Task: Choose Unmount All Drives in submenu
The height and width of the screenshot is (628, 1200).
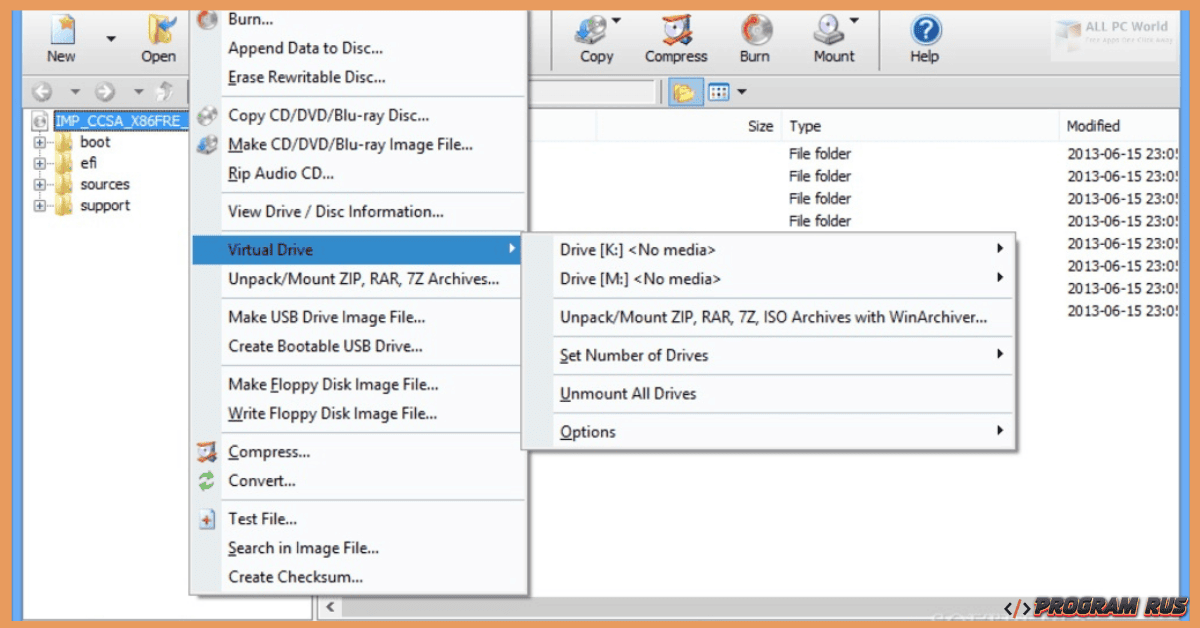Action: click(x=628, y=394)
